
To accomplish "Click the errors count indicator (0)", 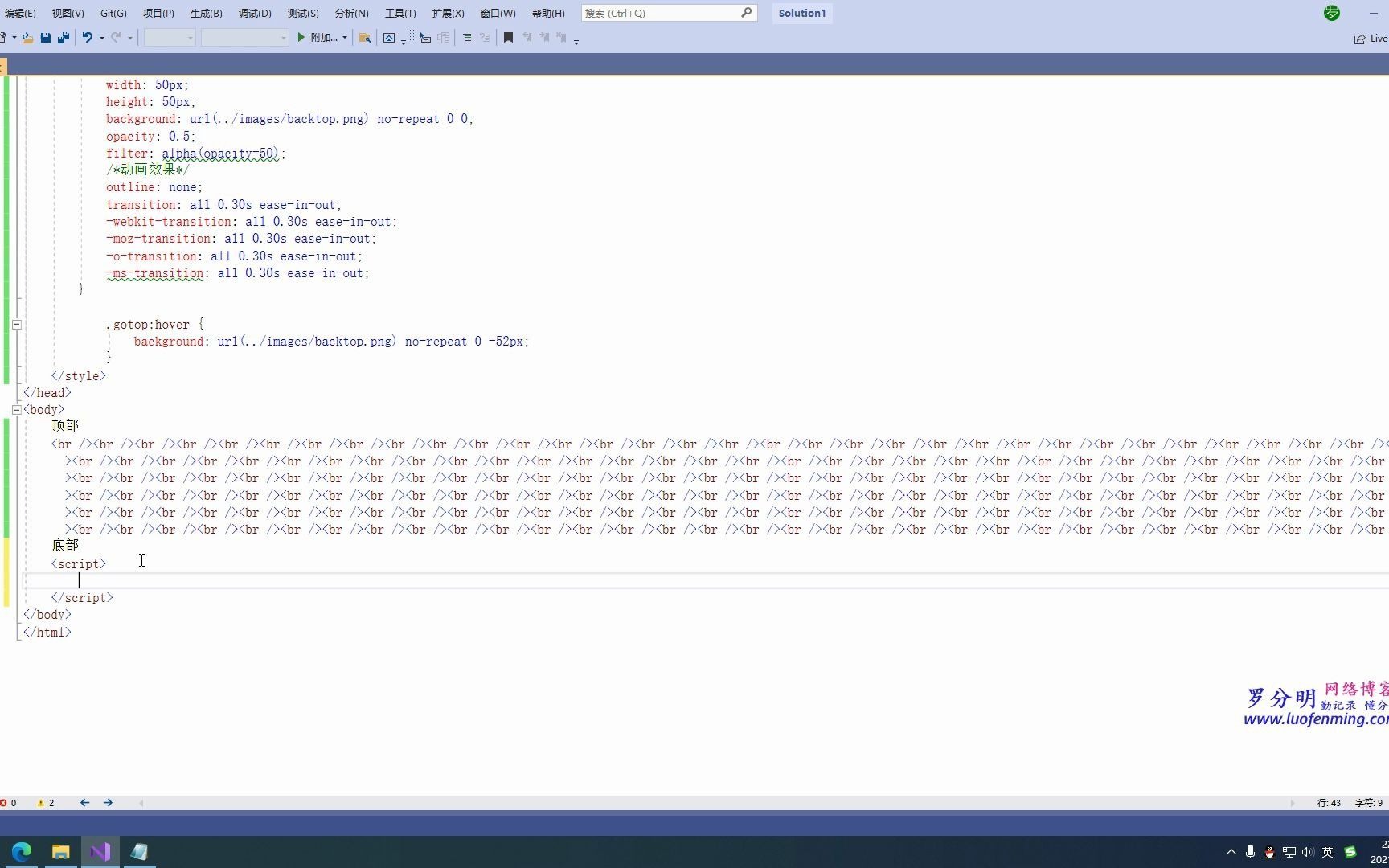I will pos(9,803).
